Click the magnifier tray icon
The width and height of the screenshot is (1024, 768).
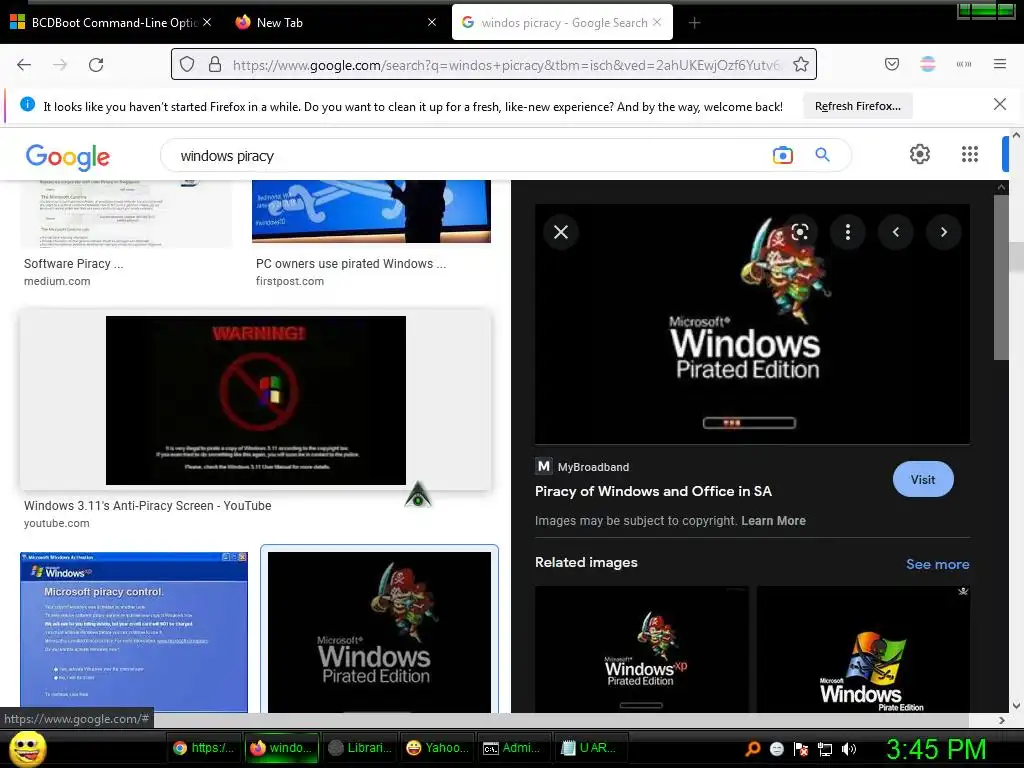click(x=753, y=749)
